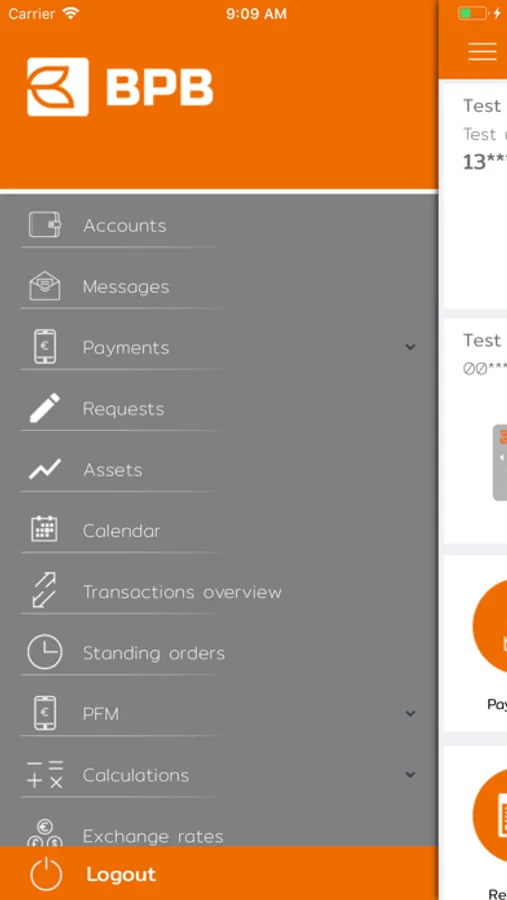
Task: Tap the orange Payments circle on dashboard
Action: pyautogui.click(x=490, y=626)
